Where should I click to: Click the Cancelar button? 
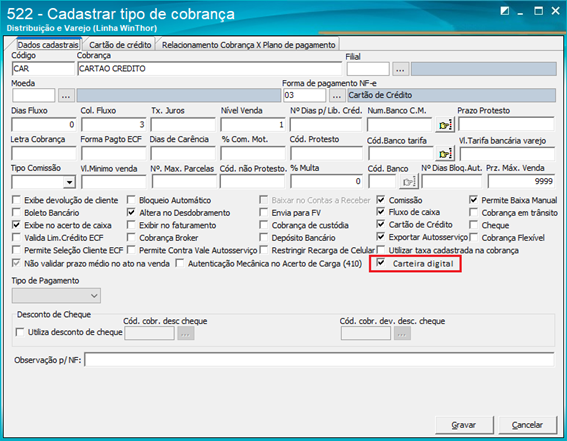click(527, 425)
